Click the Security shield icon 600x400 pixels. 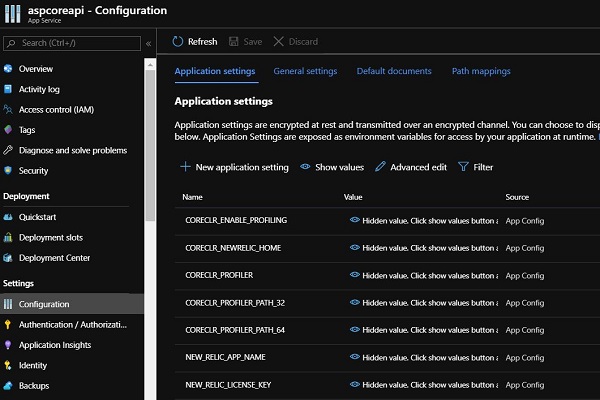pos(8,171)
